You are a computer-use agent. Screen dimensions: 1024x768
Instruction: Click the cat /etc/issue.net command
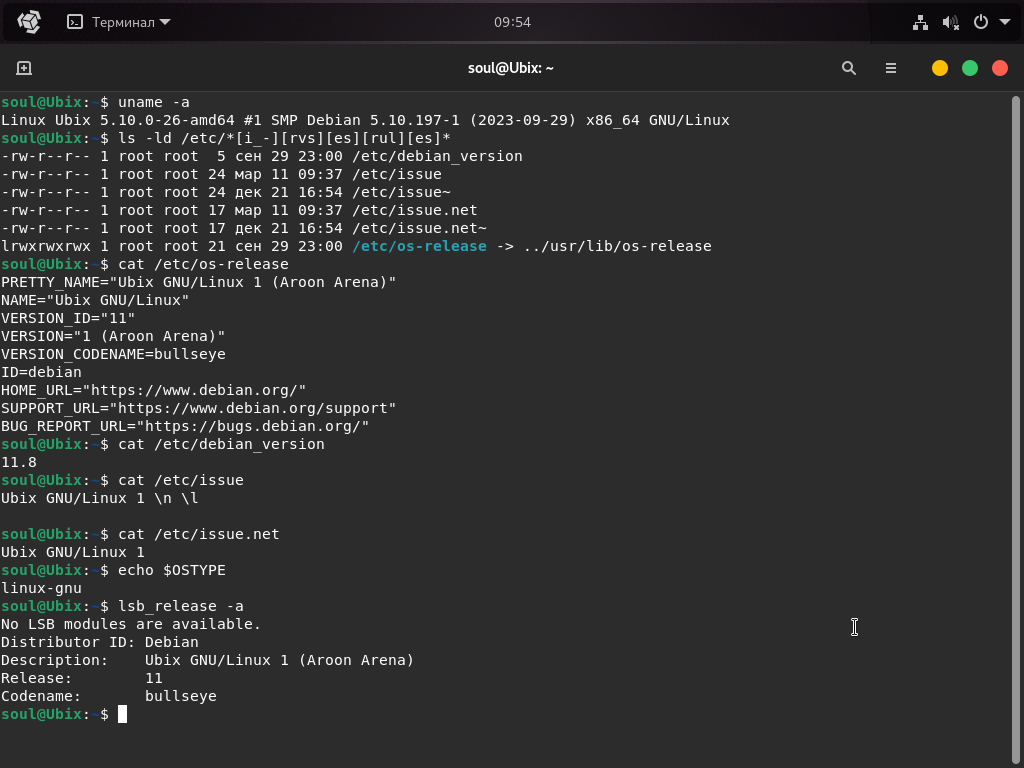(199, 534)
